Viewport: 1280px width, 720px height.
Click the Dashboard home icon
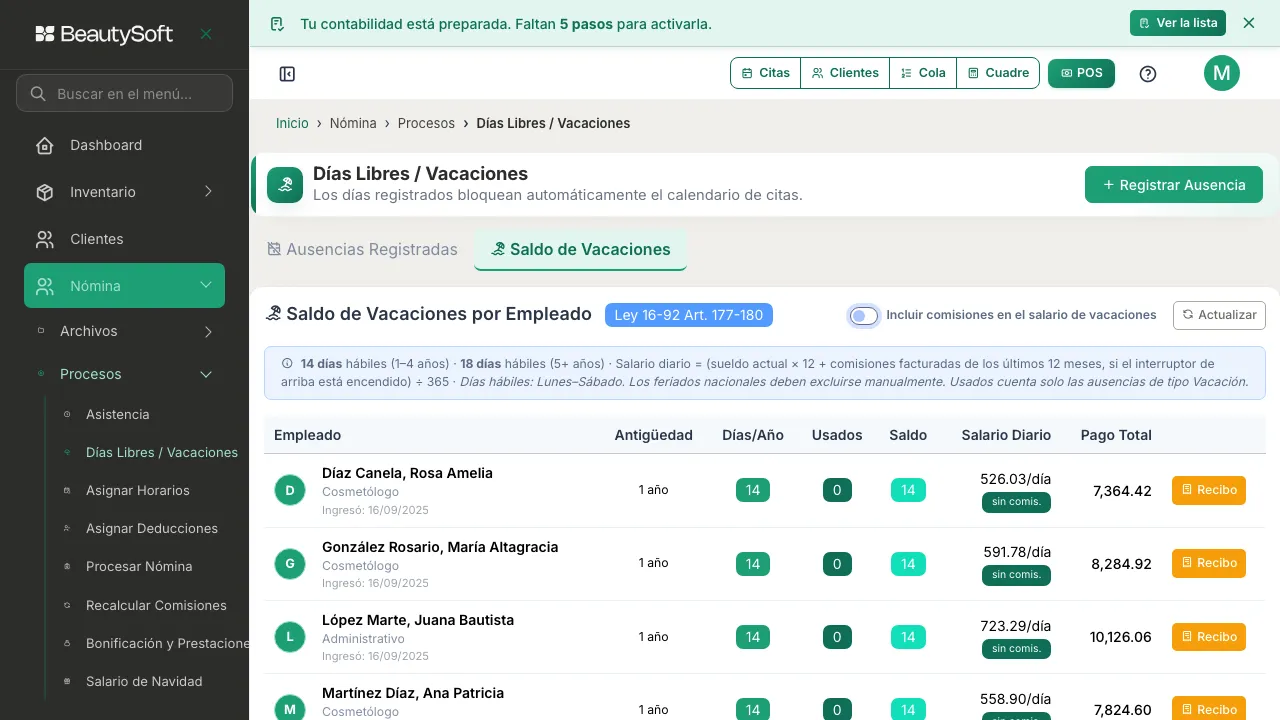[45, 146]
